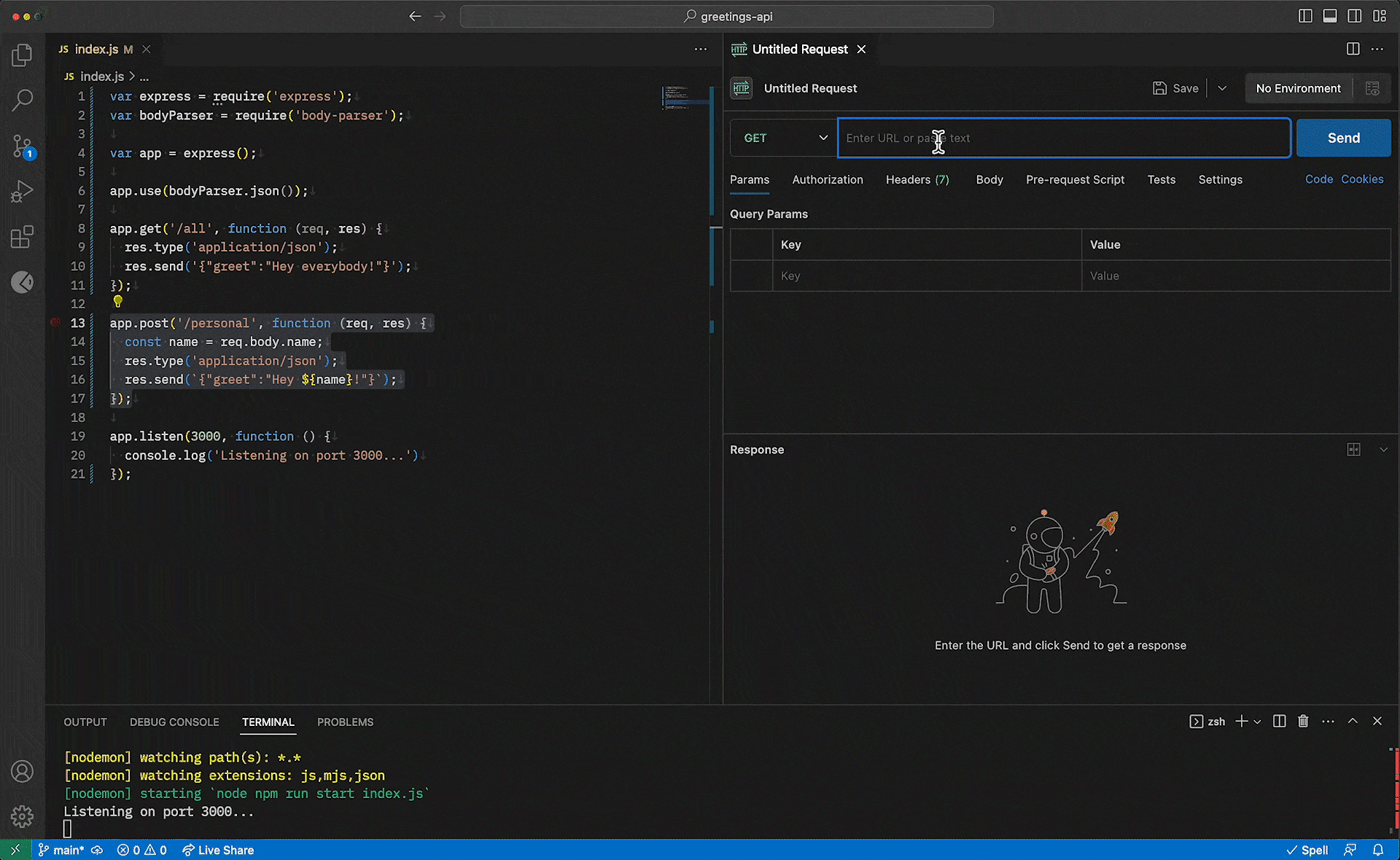Open more actions for Untitled Request editor
1400x860 pixels.
pyautogui.click(x=1377, y=49)
